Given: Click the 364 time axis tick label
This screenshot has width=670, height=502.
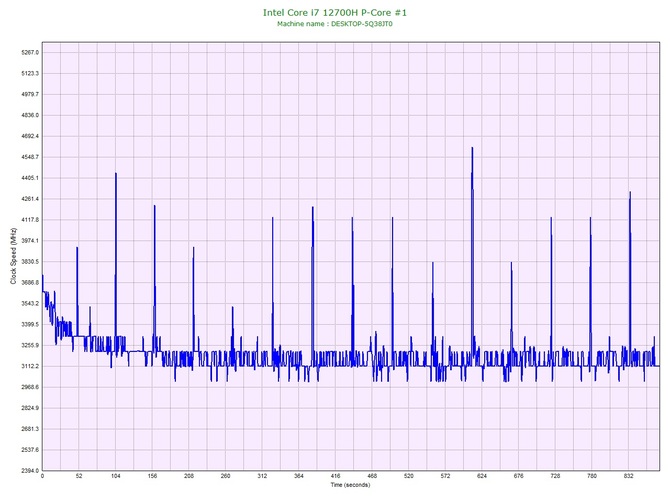Looking at the screenshot, I should point(299,476).
